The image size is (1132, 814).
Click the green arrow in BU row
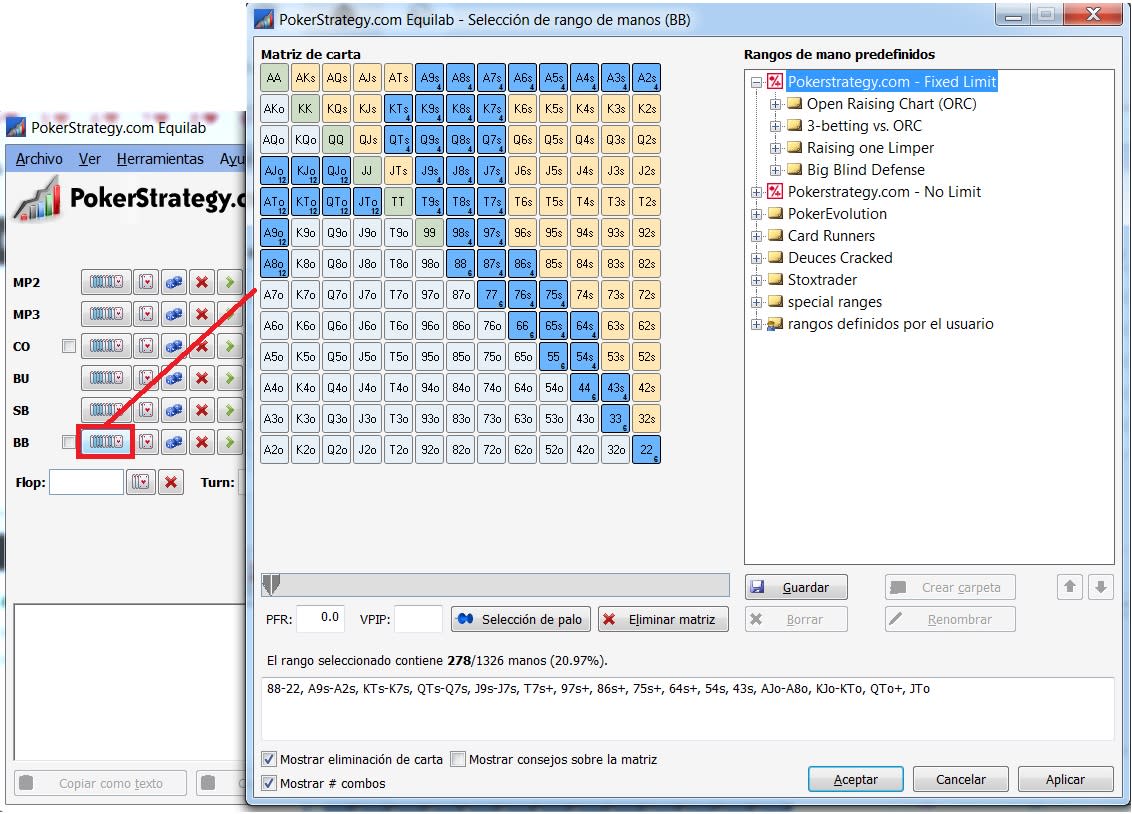[230, 377]
